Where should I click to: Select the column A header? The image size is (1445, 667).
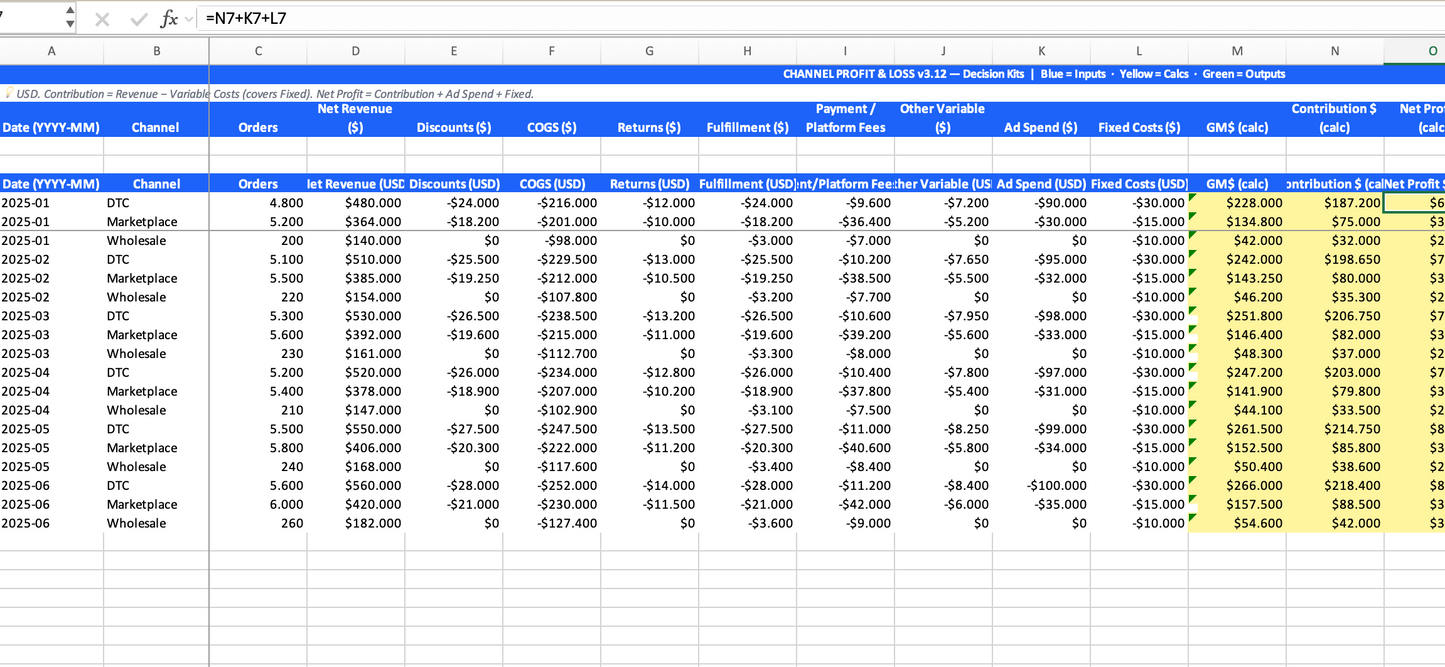(x=51, y=51)
